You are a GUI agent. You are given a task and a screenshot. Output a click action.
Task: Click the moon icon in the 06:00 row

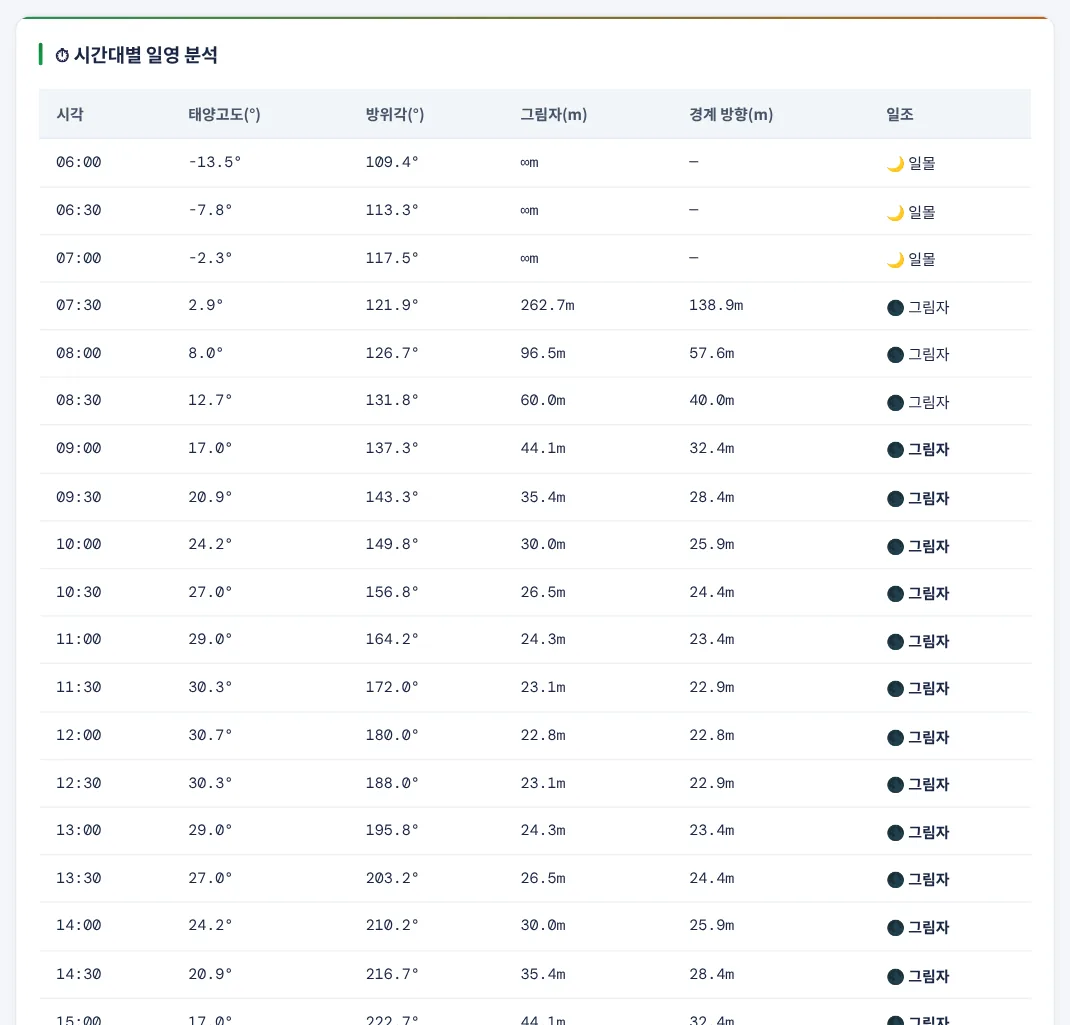tap(895, 163)
